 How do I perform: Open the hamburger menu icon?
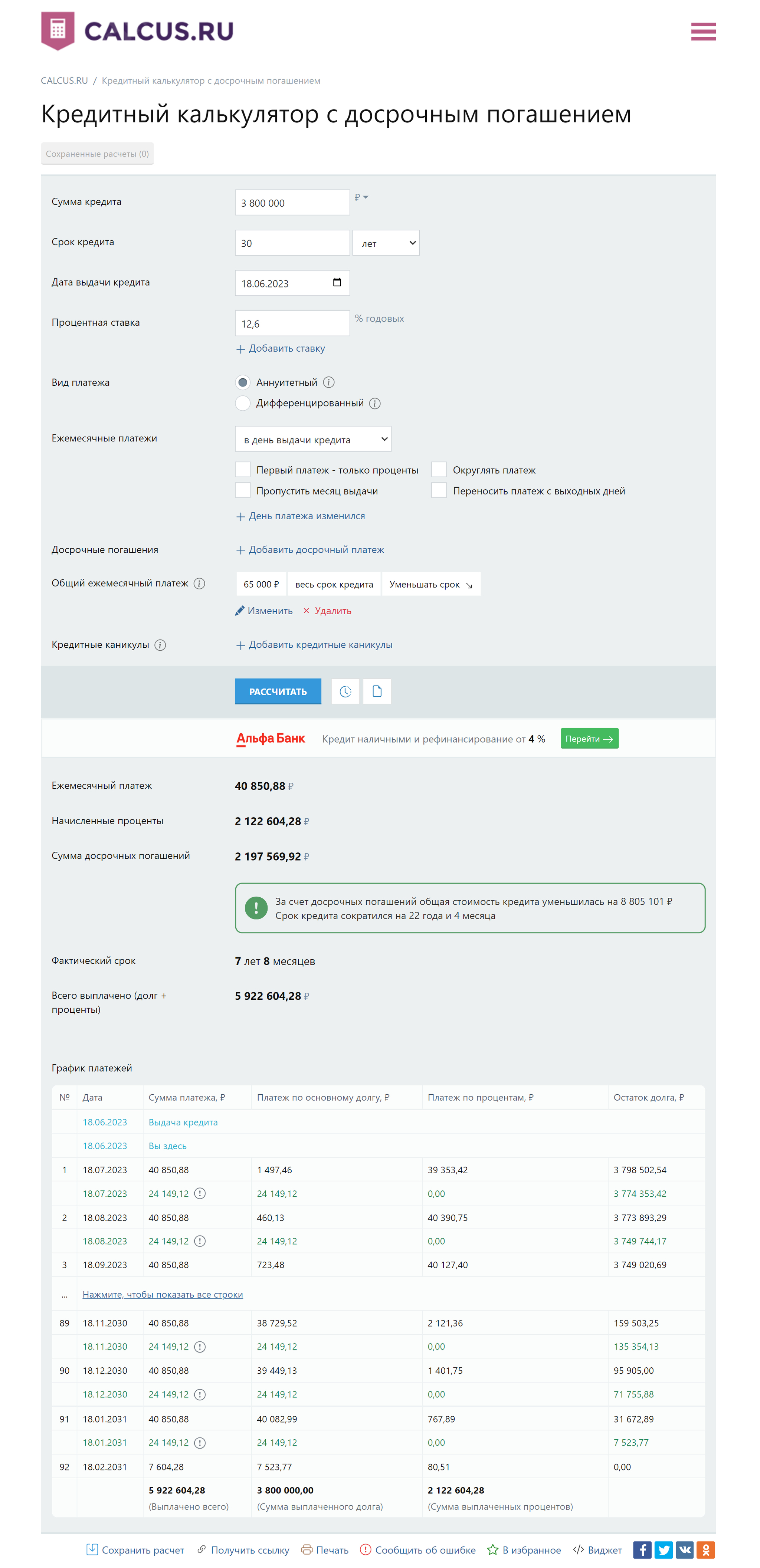click(703, 31)
